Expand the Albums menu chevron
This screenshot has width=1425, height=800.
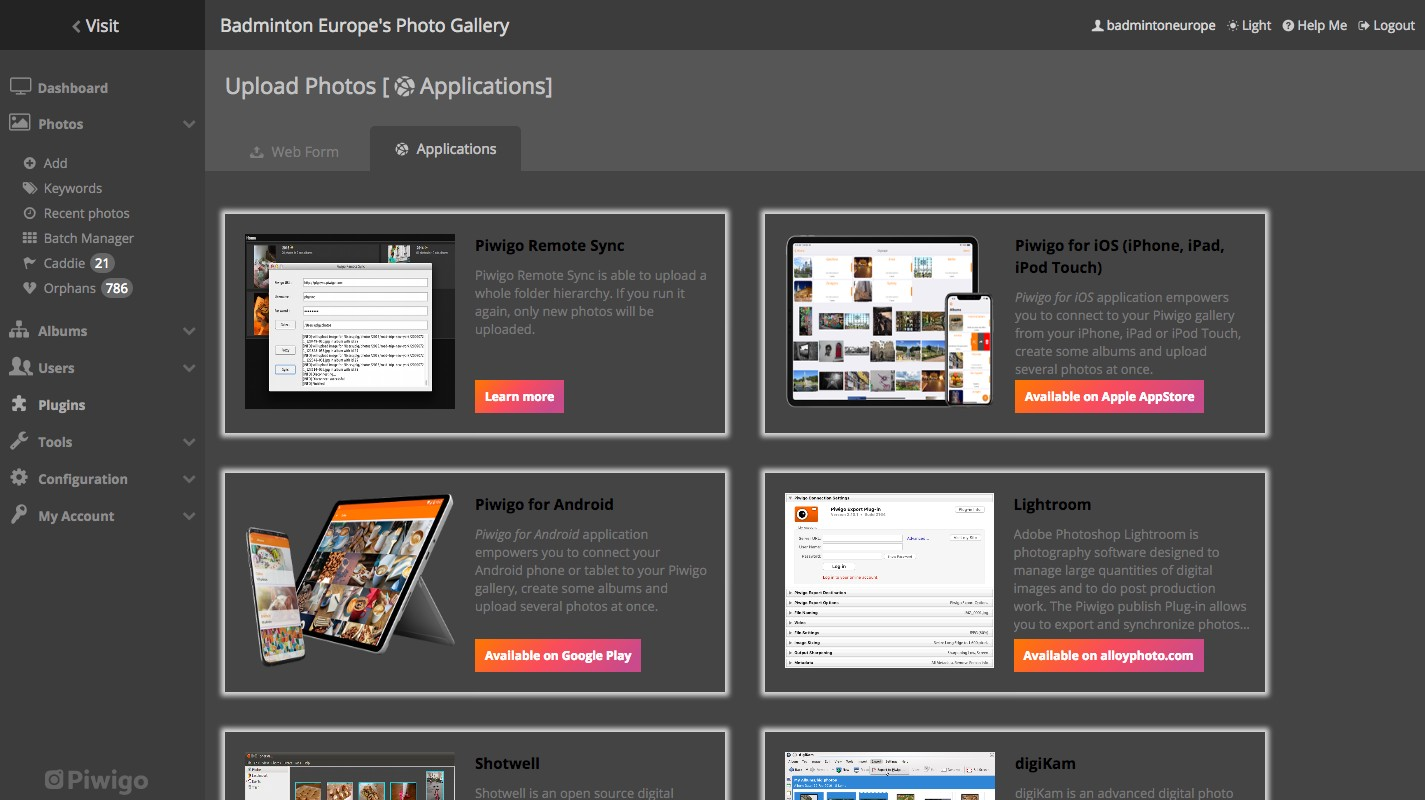[x=189, y=331]
